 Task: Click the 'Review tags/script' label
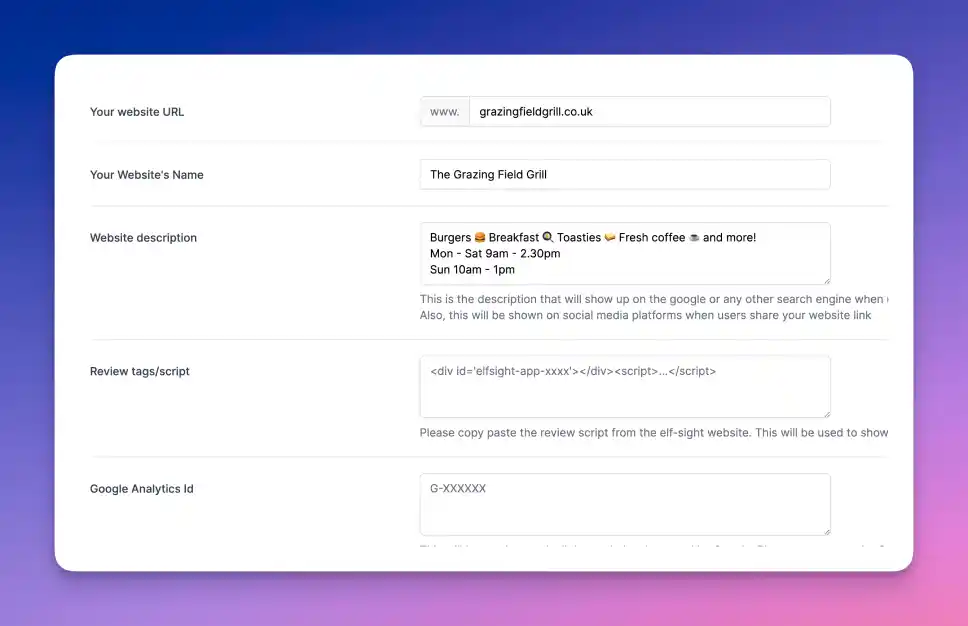point(140,372)
